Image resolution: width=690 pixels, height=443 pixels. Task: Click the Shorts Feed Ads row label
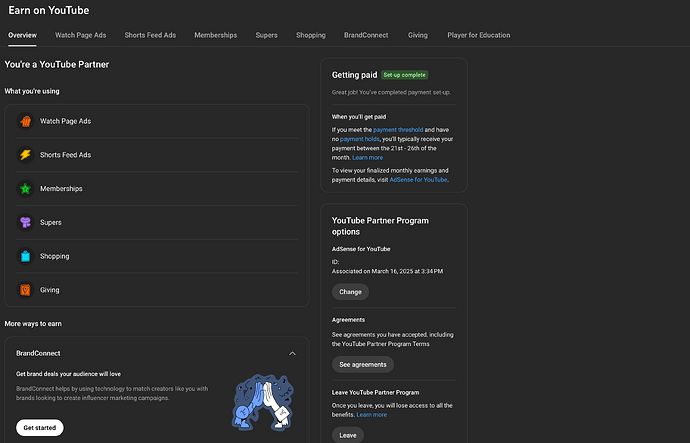[66, 155]
